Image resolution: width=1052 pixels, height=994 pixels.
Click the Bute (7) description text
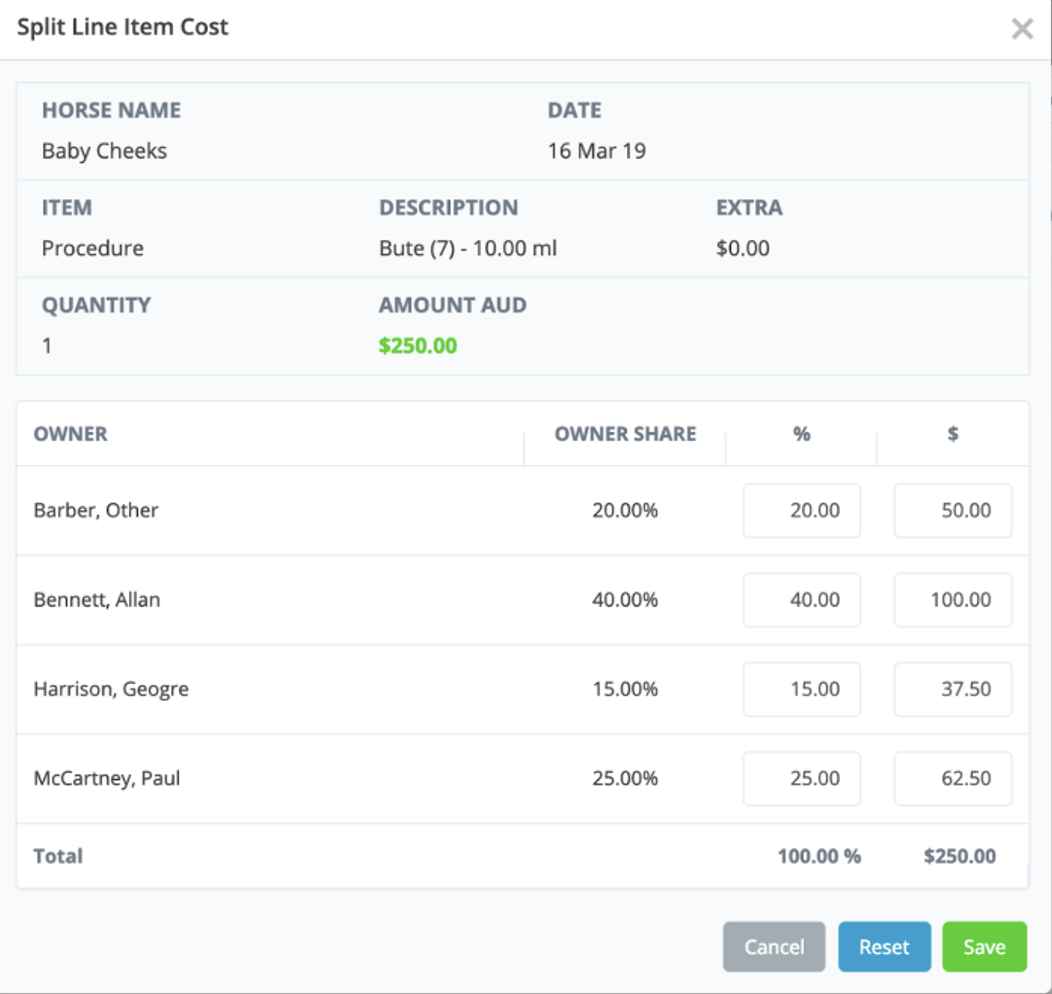(467, 248)
